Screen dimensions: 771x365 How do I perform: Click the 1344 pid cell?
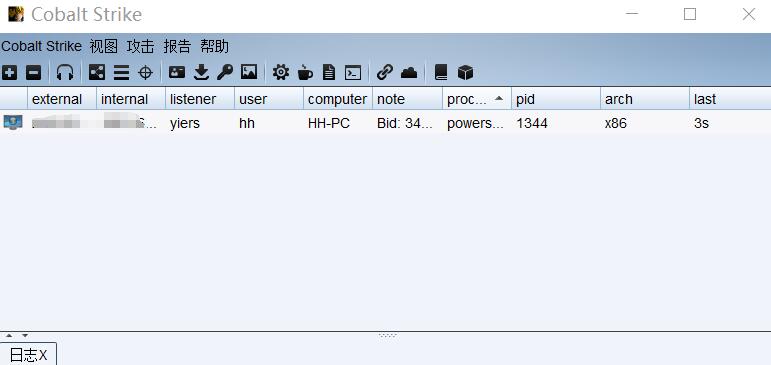coord(556,123)
